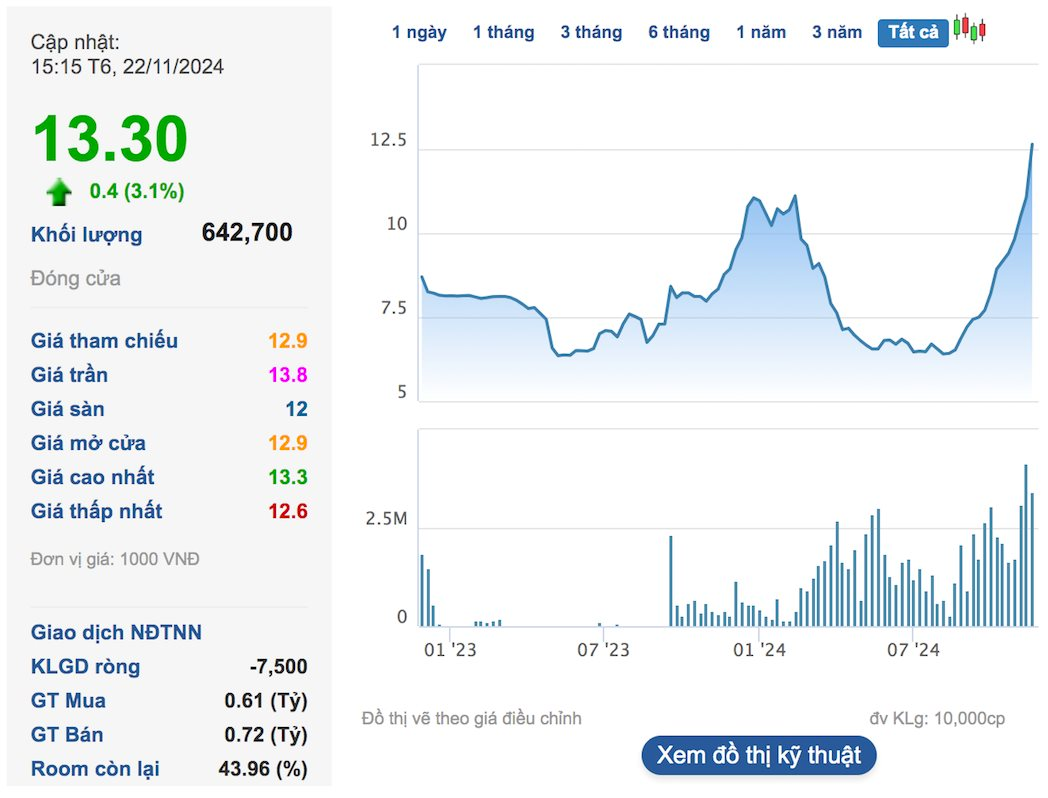
Task: Select the 'Tất cả' time range tab
Action: point(913,33)
